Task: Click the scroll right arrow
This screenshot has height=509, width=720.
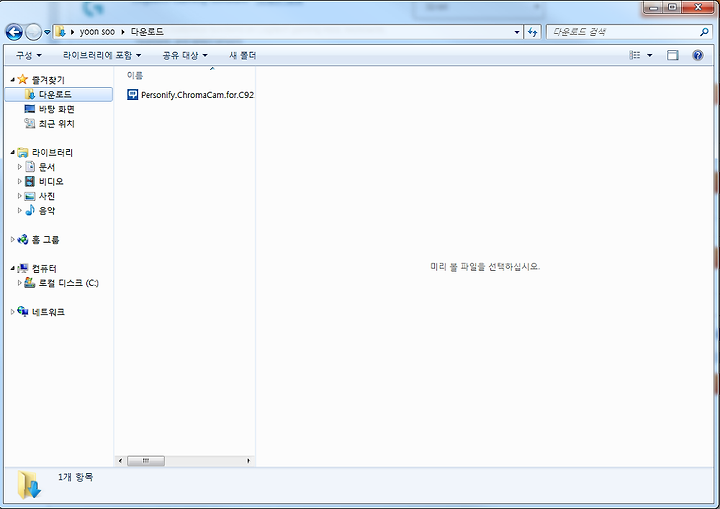Action: [248, 460]
